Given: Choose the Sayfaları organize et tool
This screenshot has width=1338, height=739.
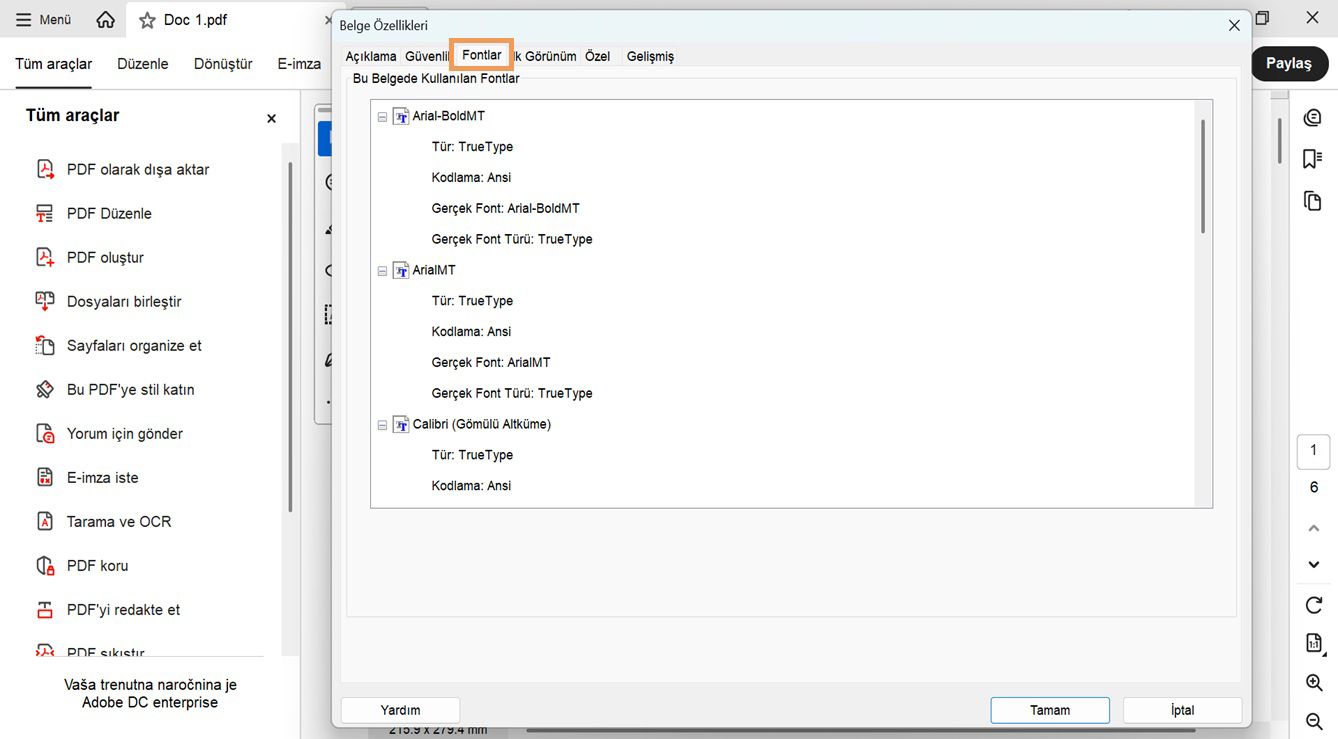Looking at the screenshot, I should click(x=119, y=345).
